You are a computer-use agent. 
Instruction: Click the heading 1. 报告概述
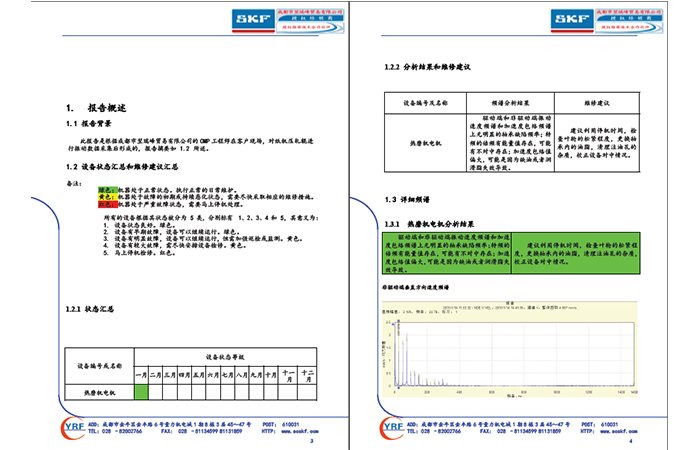[95, 107]
